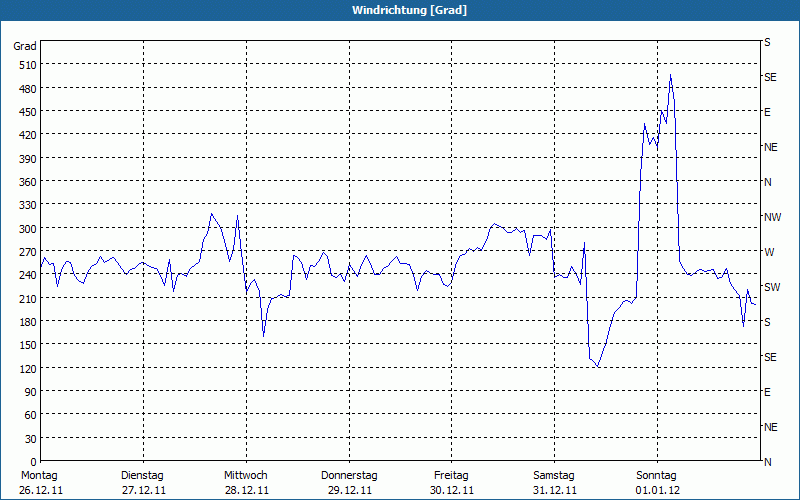Click the Montag day label
Image resolution: width=800 pixels, height=500 pixels.
point(39,476)
